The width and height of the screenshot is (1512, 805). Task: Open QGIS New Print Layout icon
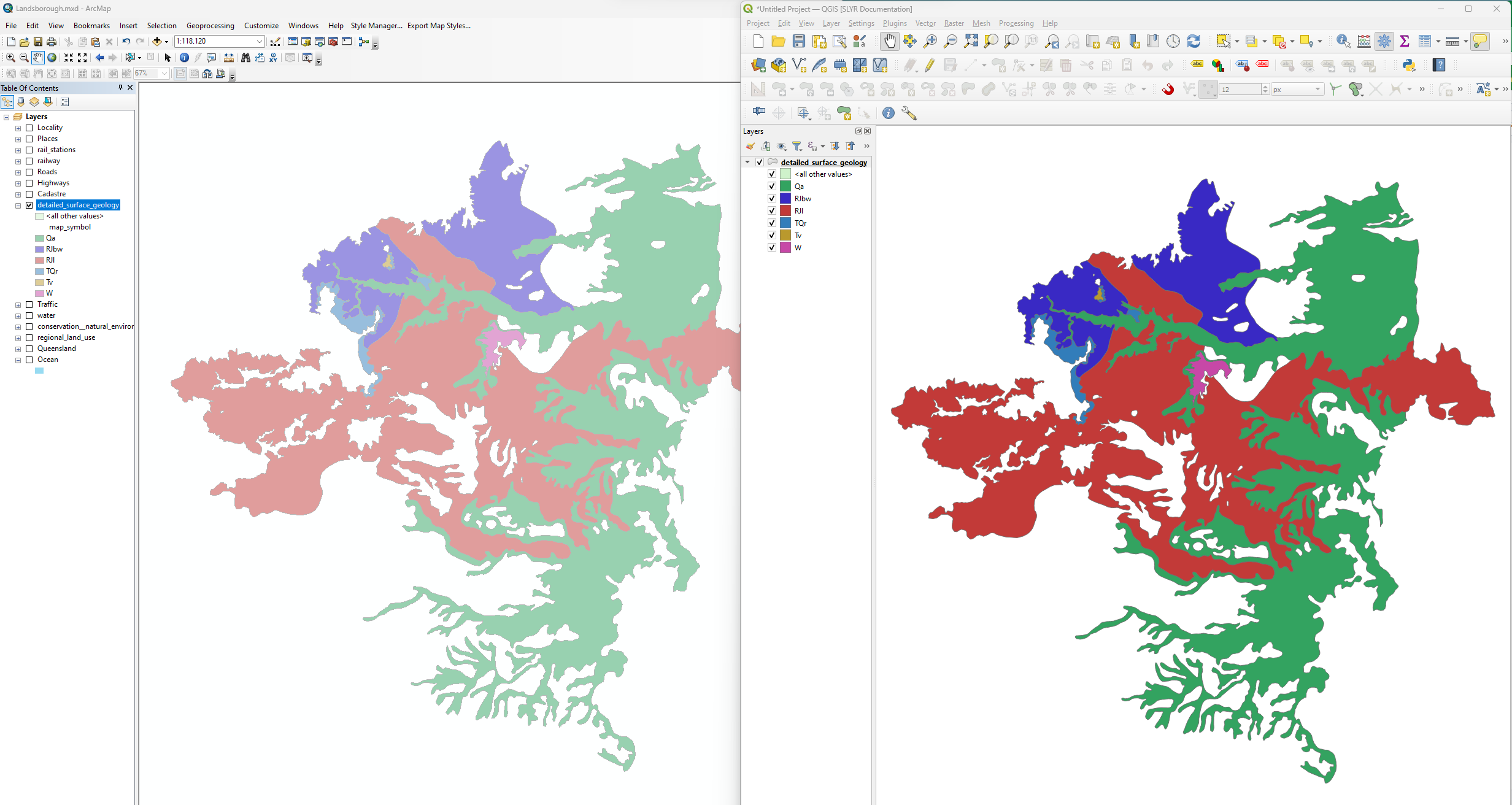[x=819, y=41]
